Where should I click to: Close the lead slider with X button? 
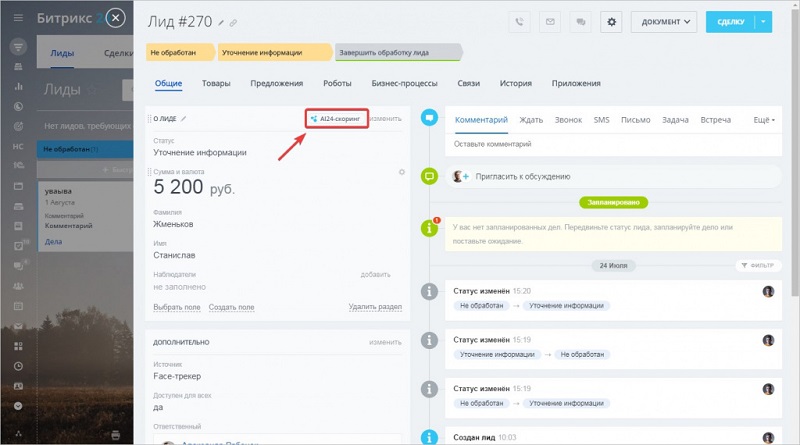tap(116, 18)
